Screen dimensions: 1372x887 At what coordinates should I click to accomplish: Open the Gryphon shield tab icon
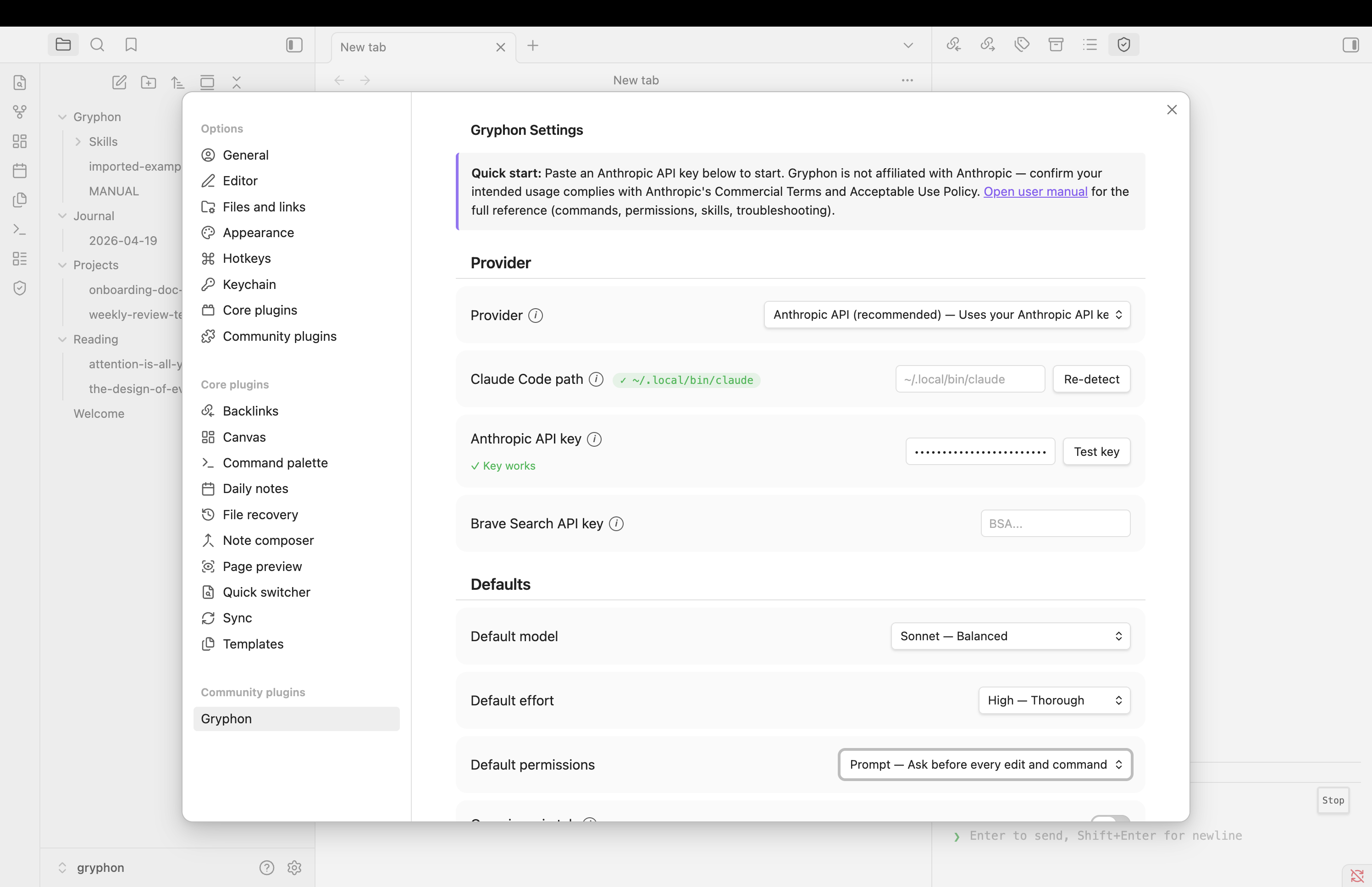pos(1124,44)
